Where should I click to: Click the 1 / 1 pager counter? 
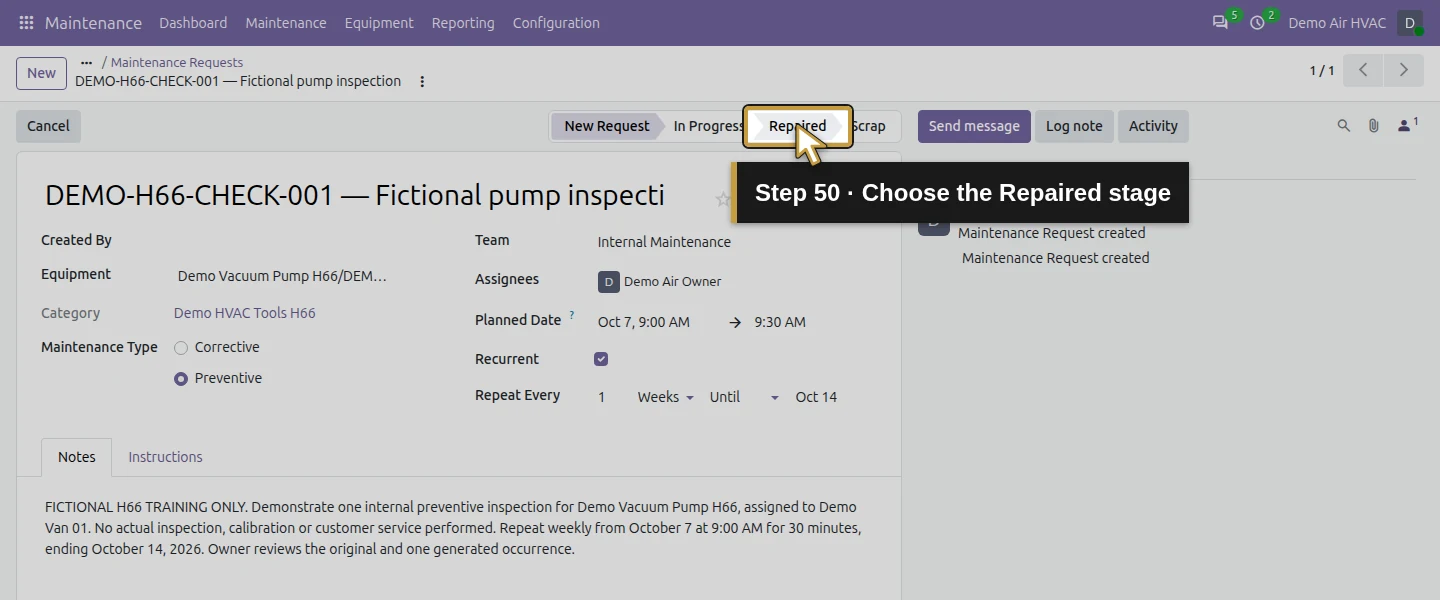click(1322, 71)
